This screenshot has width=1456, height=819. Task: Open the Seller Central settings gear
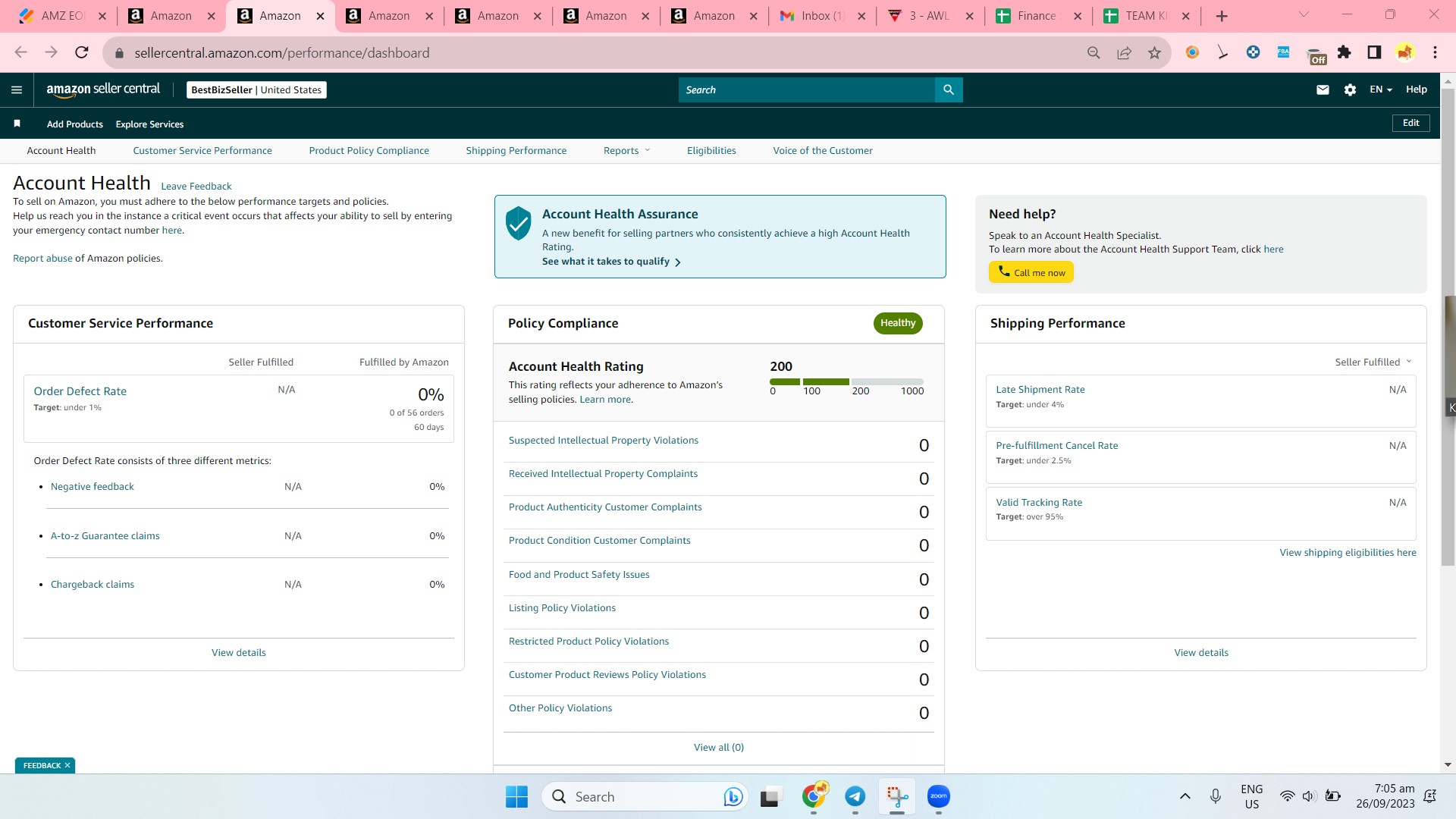(1350, 89)
